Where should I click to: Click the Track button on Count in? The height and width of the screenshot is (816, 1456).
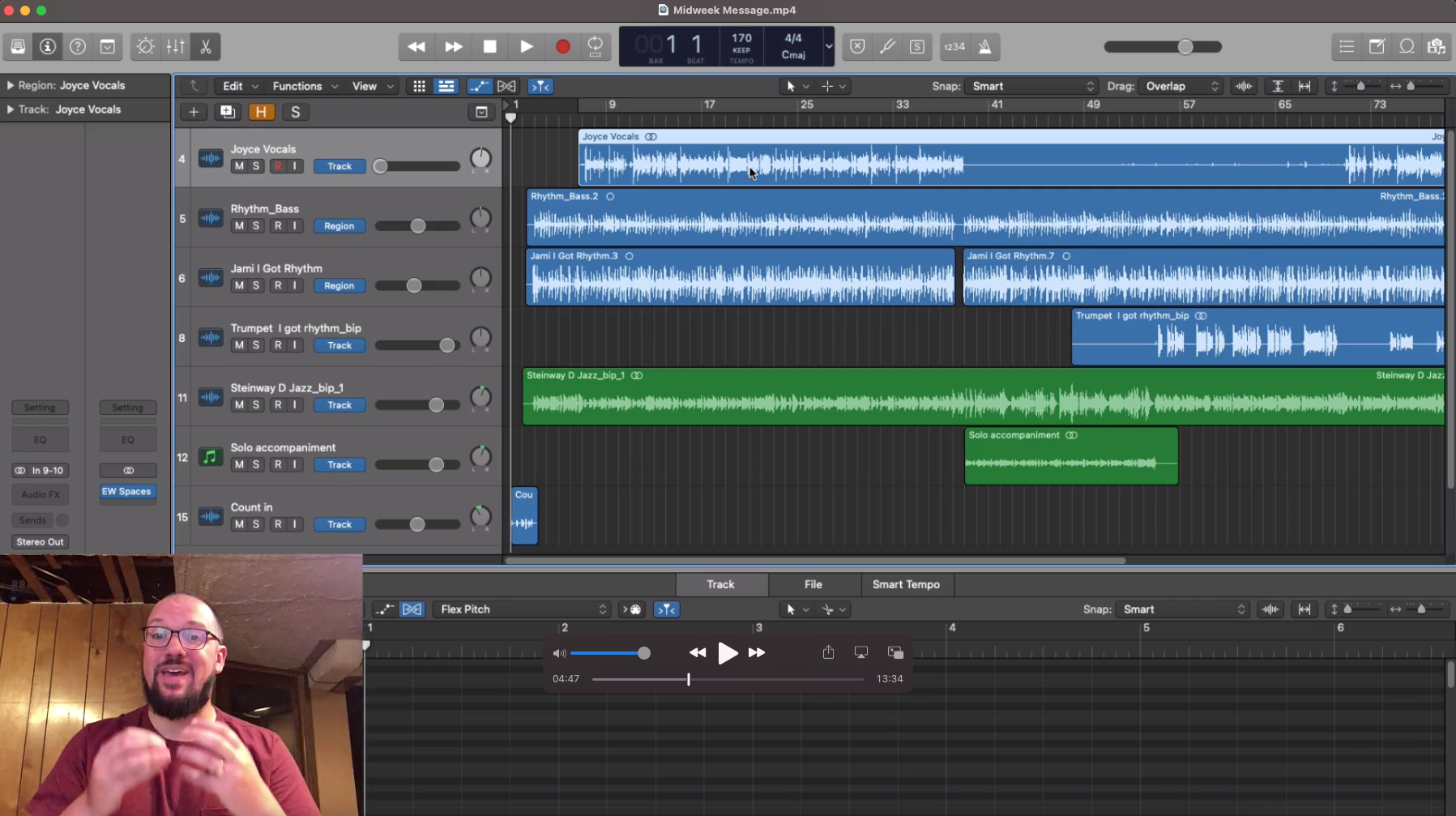[x=339, y=524]
